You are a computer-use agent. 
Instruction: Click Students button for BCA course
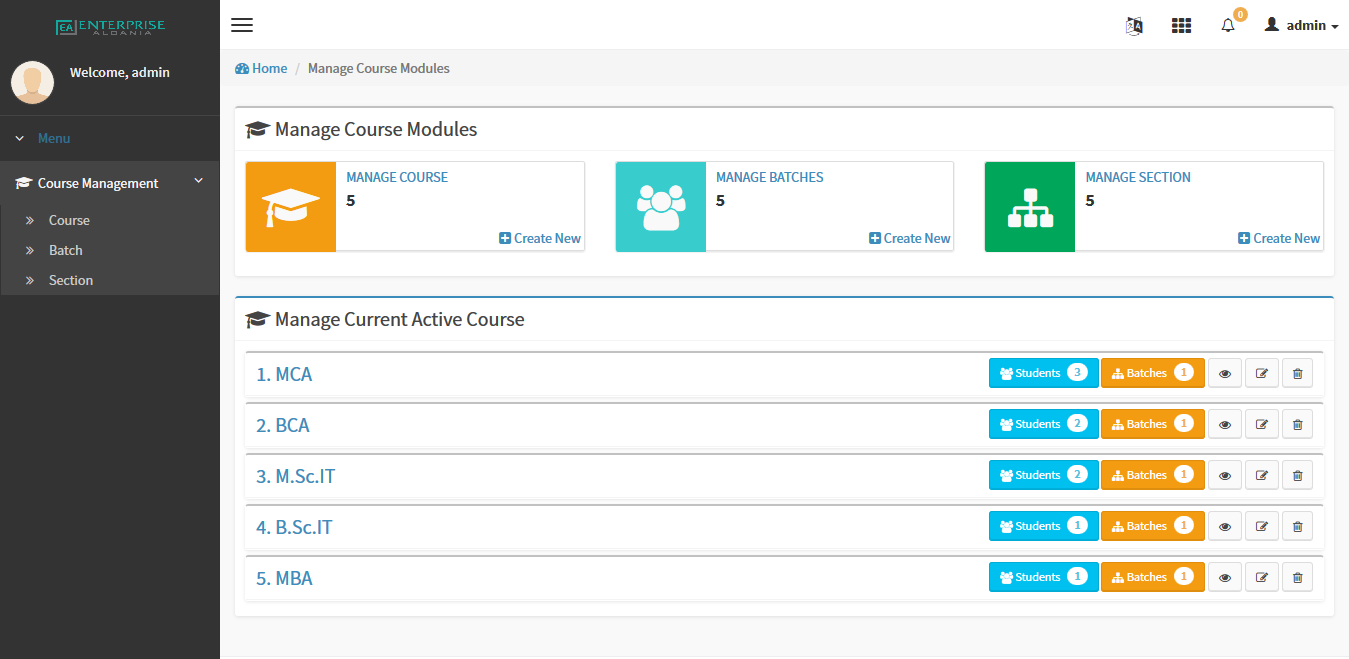pos(1043,424)
